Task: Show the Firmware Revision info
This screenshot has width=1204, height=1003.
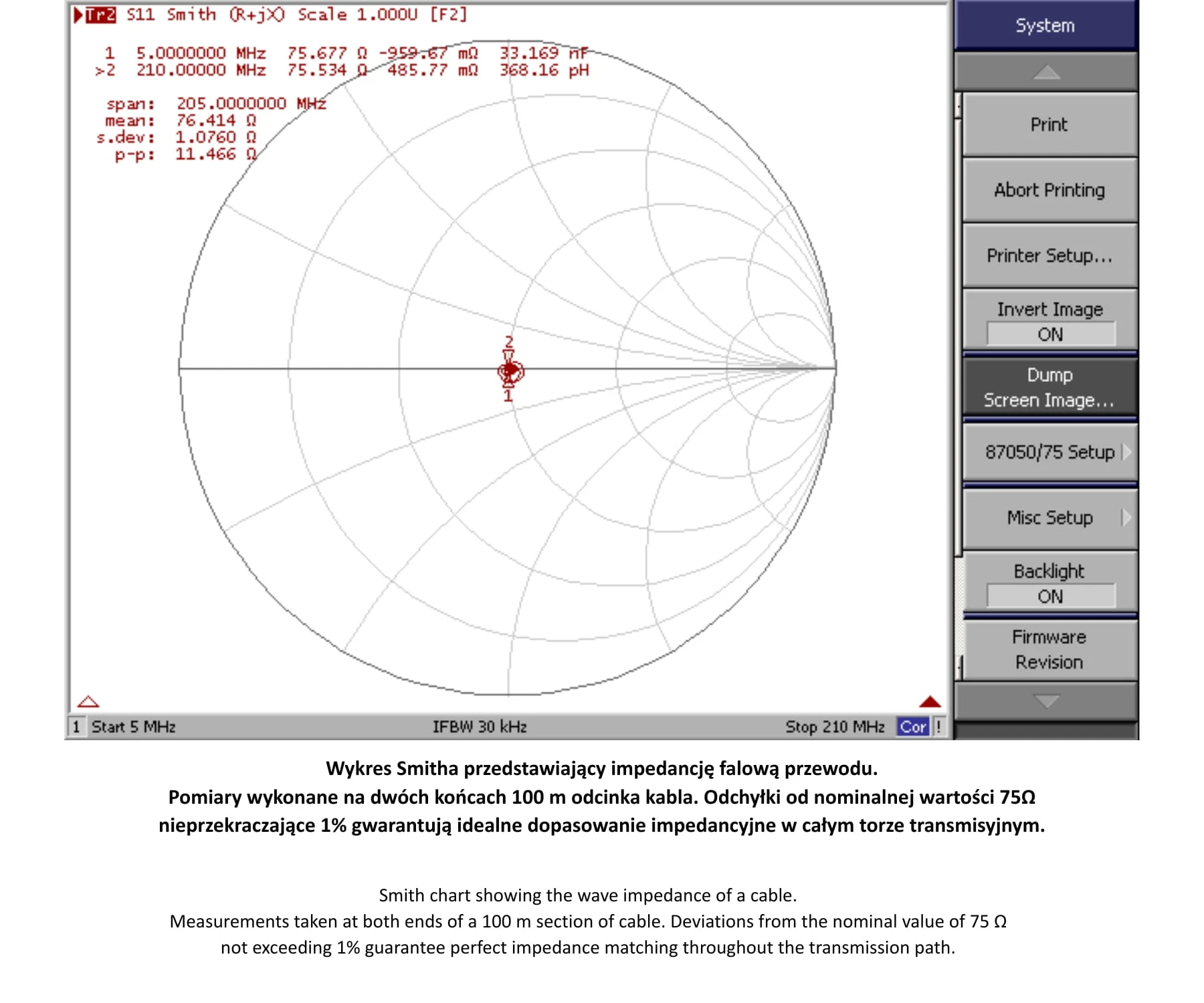Action: 1049,649
